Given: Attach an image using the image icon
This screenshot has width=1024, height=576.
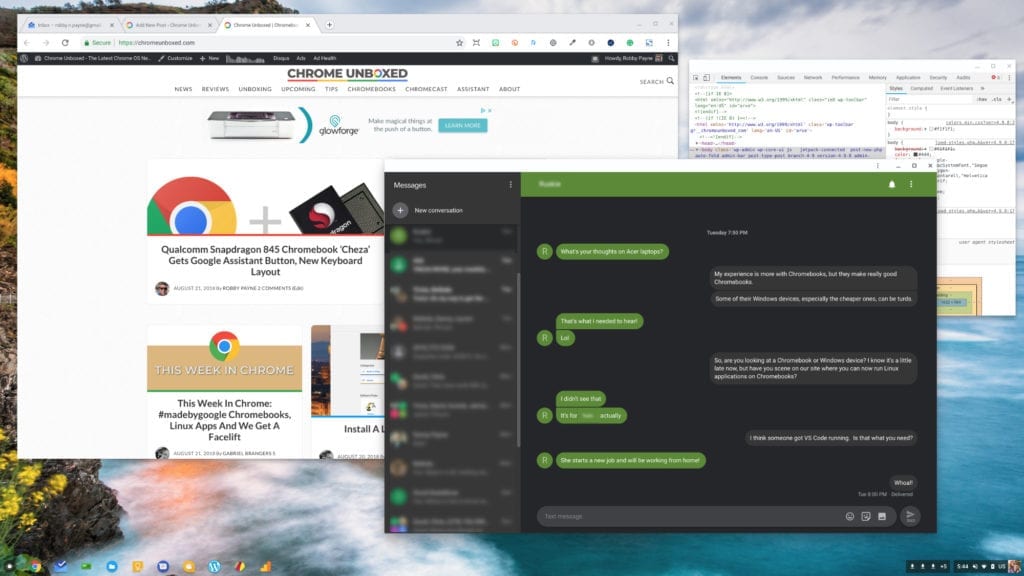Looking at the screenshot, I should [882, 516].
